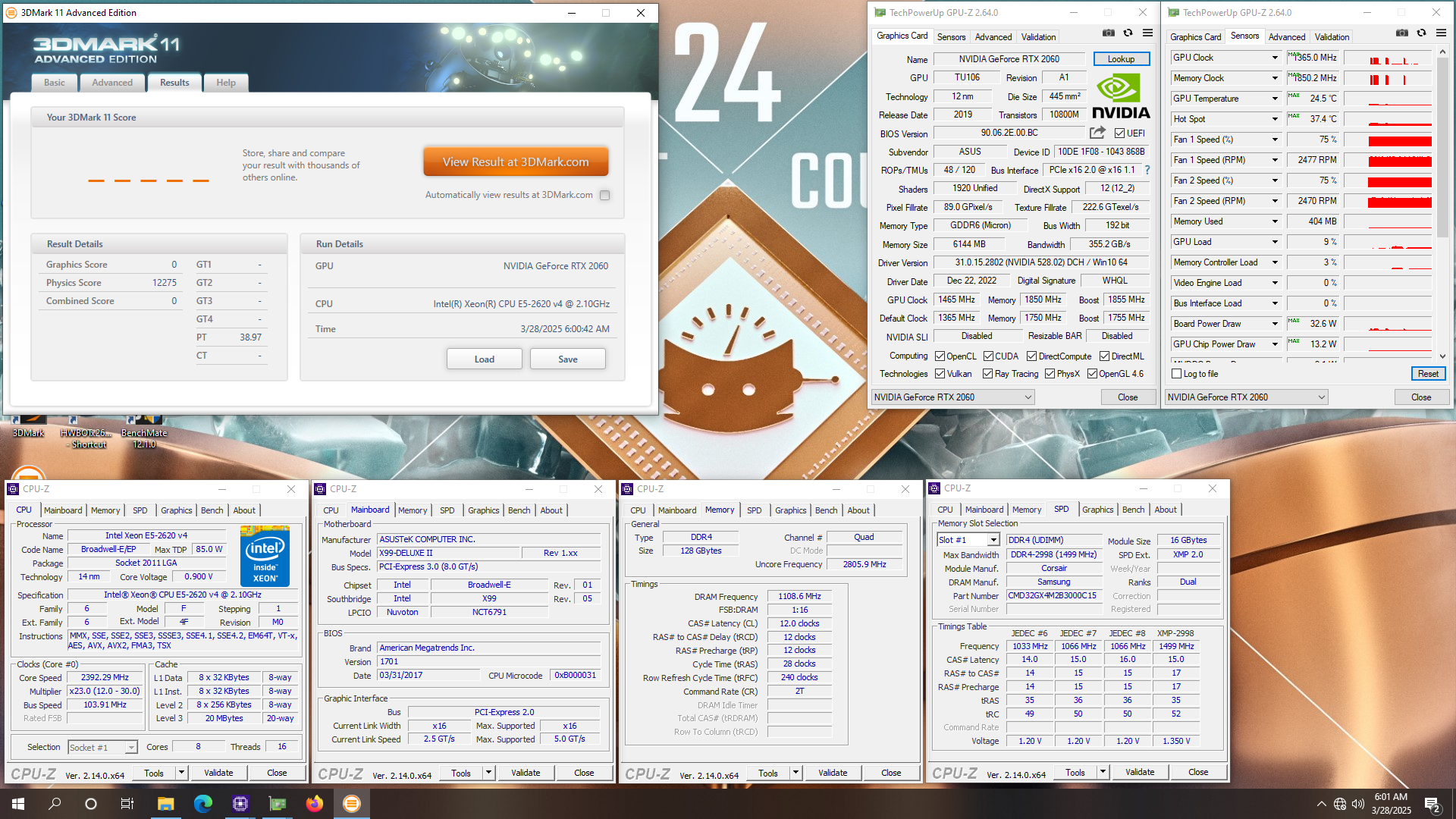Screen dimensions: 1456x819
Task: Click sensors scrollbar up arrow
Action: (x=1442, y=52)
